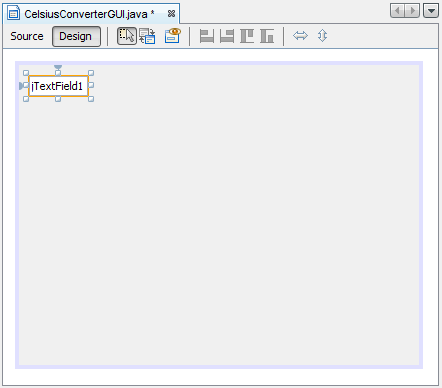Align components top in row

pyautogui.click(x=247, y=36)
